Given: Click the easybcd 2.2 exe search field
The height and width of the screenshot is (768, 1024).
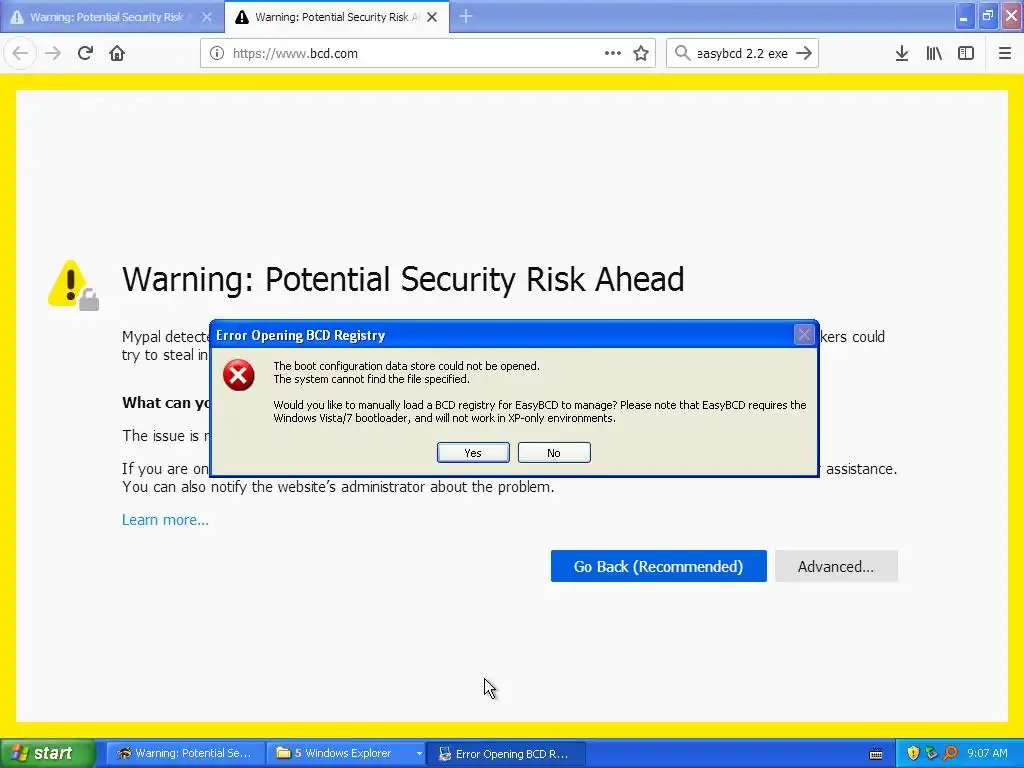Looking at the screenshot, I should point(742,54).
